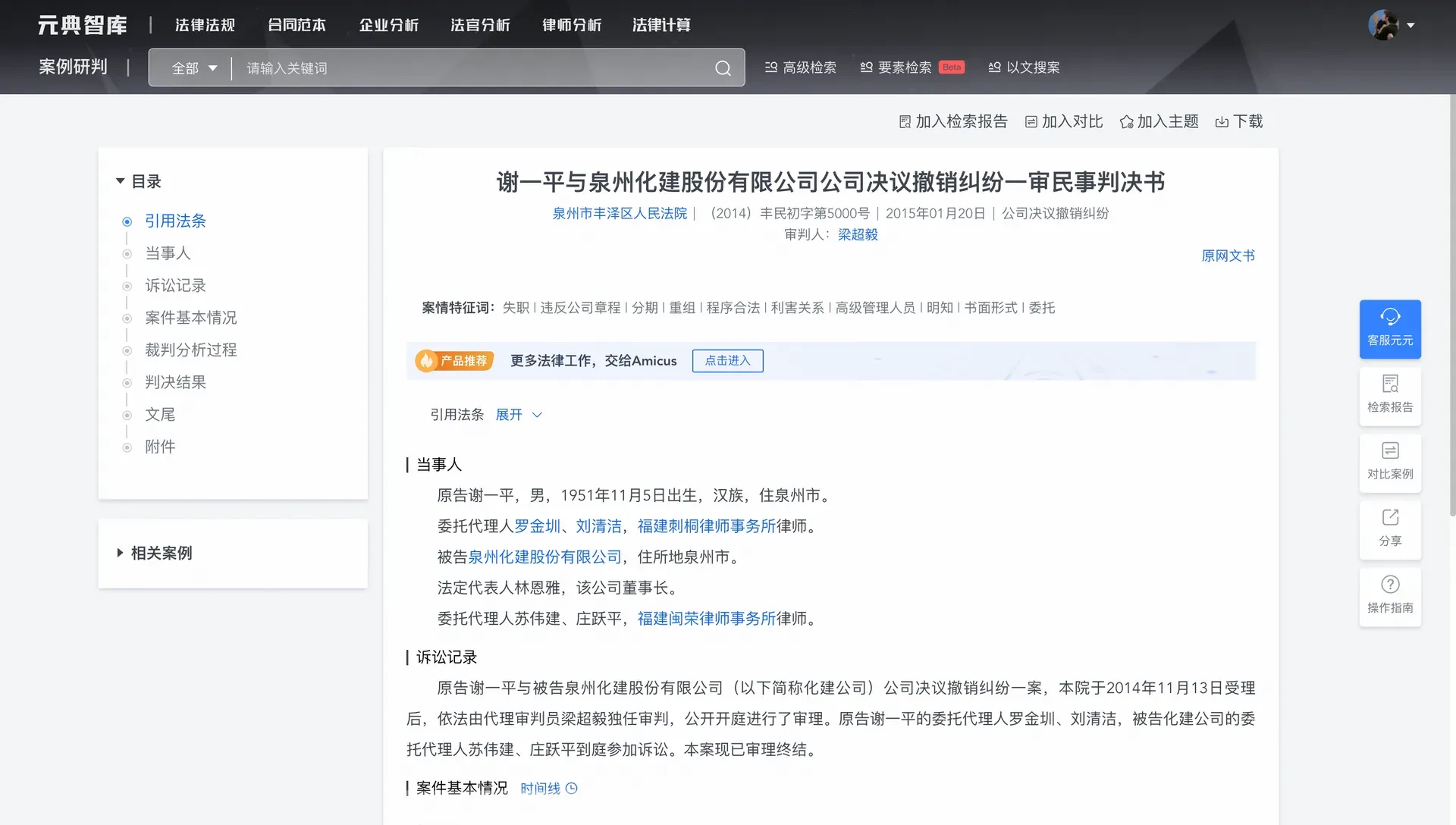Open 客服元元 customer service
The width and height of the screenshot is (1456, 825).
(1390, 329)
